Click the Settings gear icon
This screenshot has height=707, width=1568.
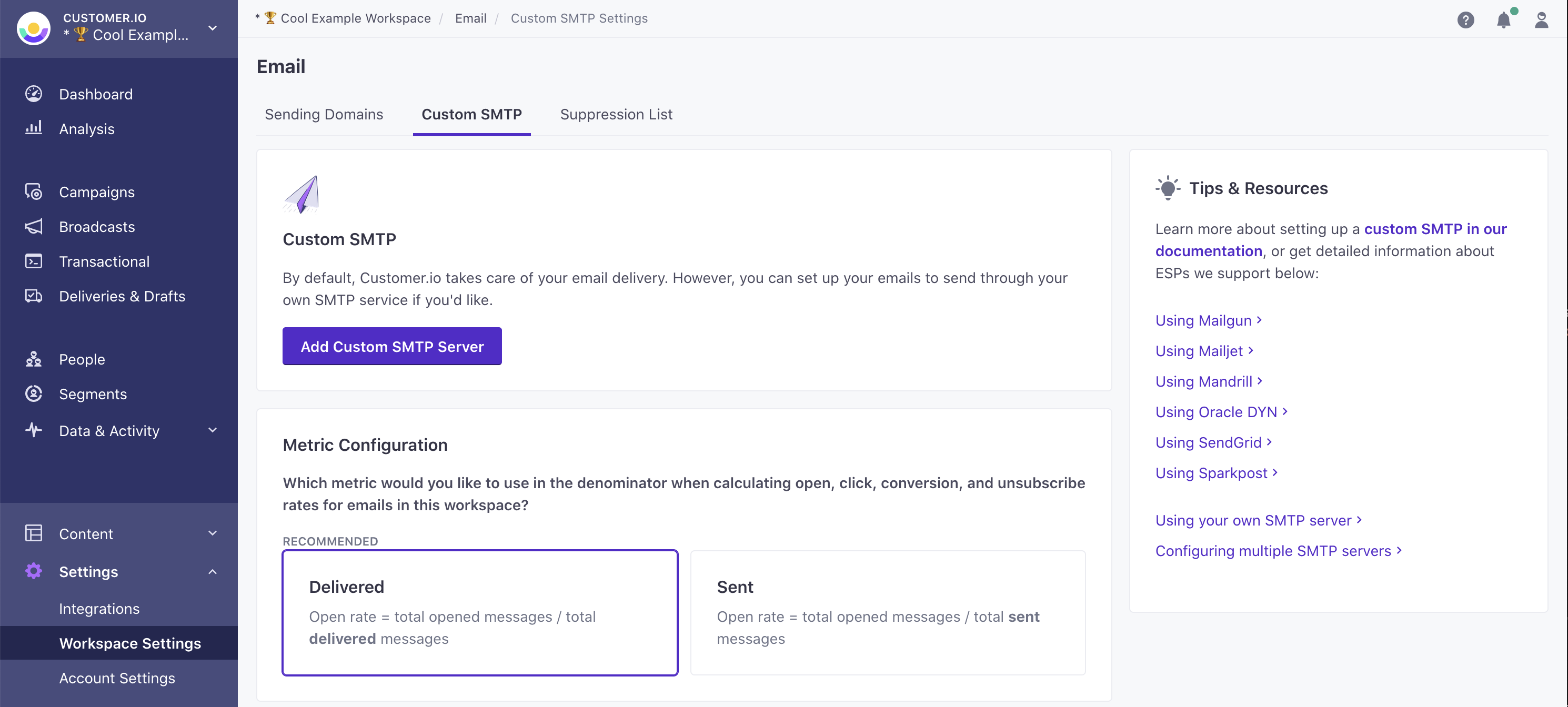34,571
